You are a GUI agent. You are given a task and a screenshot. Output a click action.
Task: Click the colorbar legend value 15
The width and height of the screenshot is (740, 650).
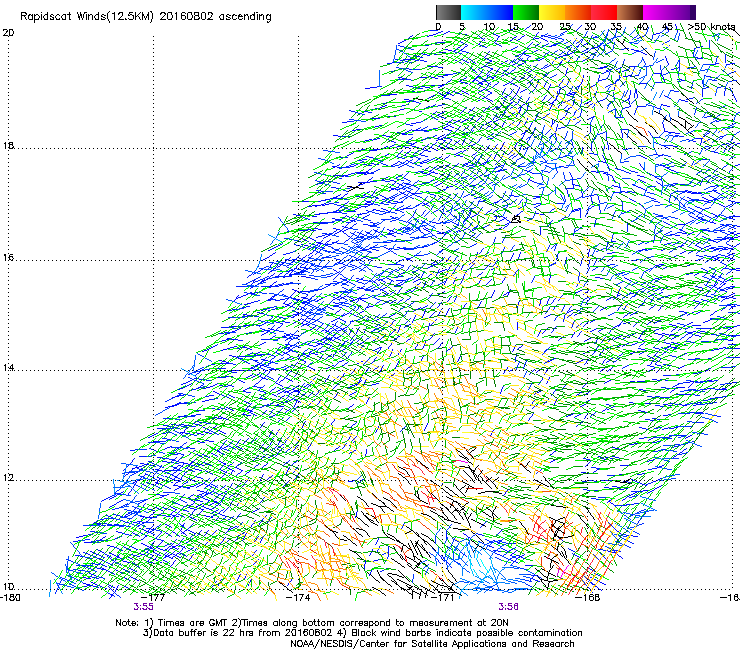[513, 27]
